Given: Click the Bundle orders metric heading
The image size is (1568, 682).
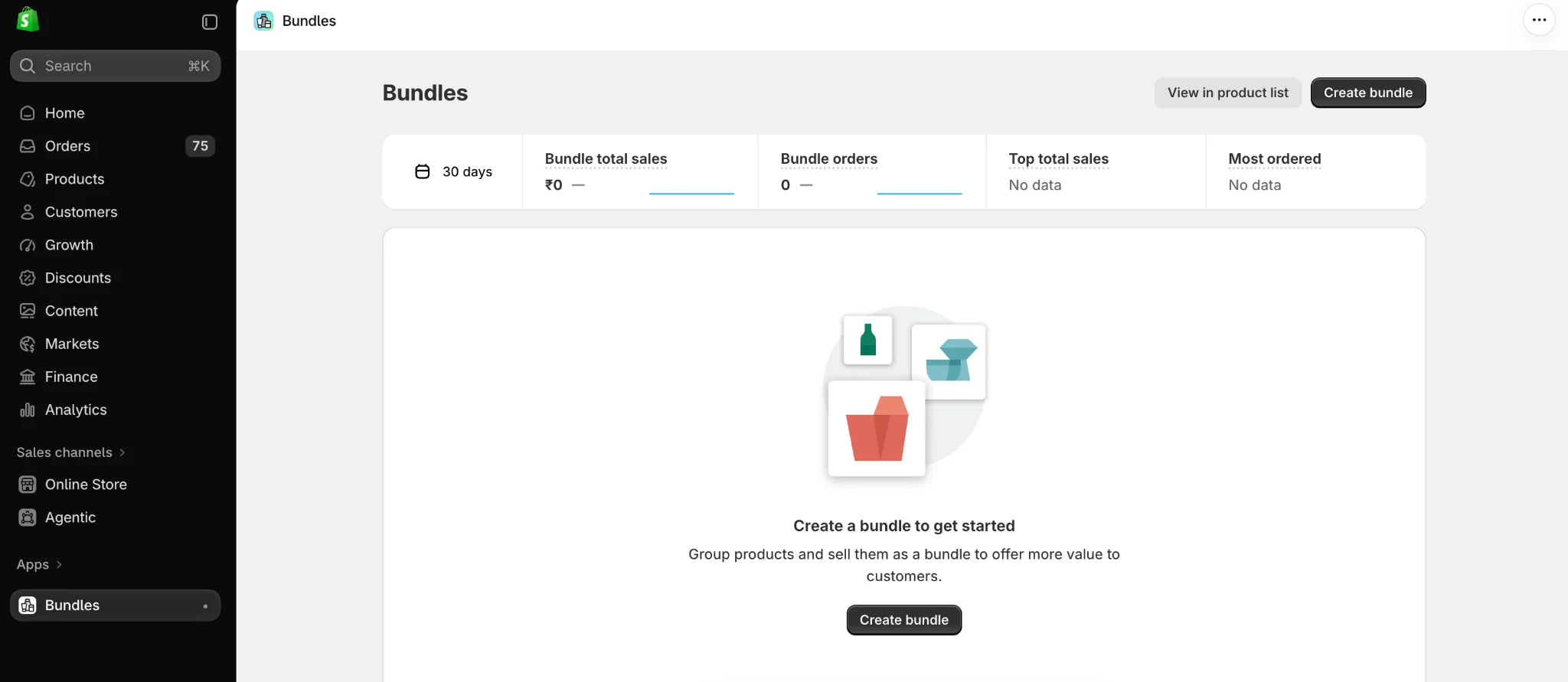Looking at the screenshot, I should [x=829, y=158].
